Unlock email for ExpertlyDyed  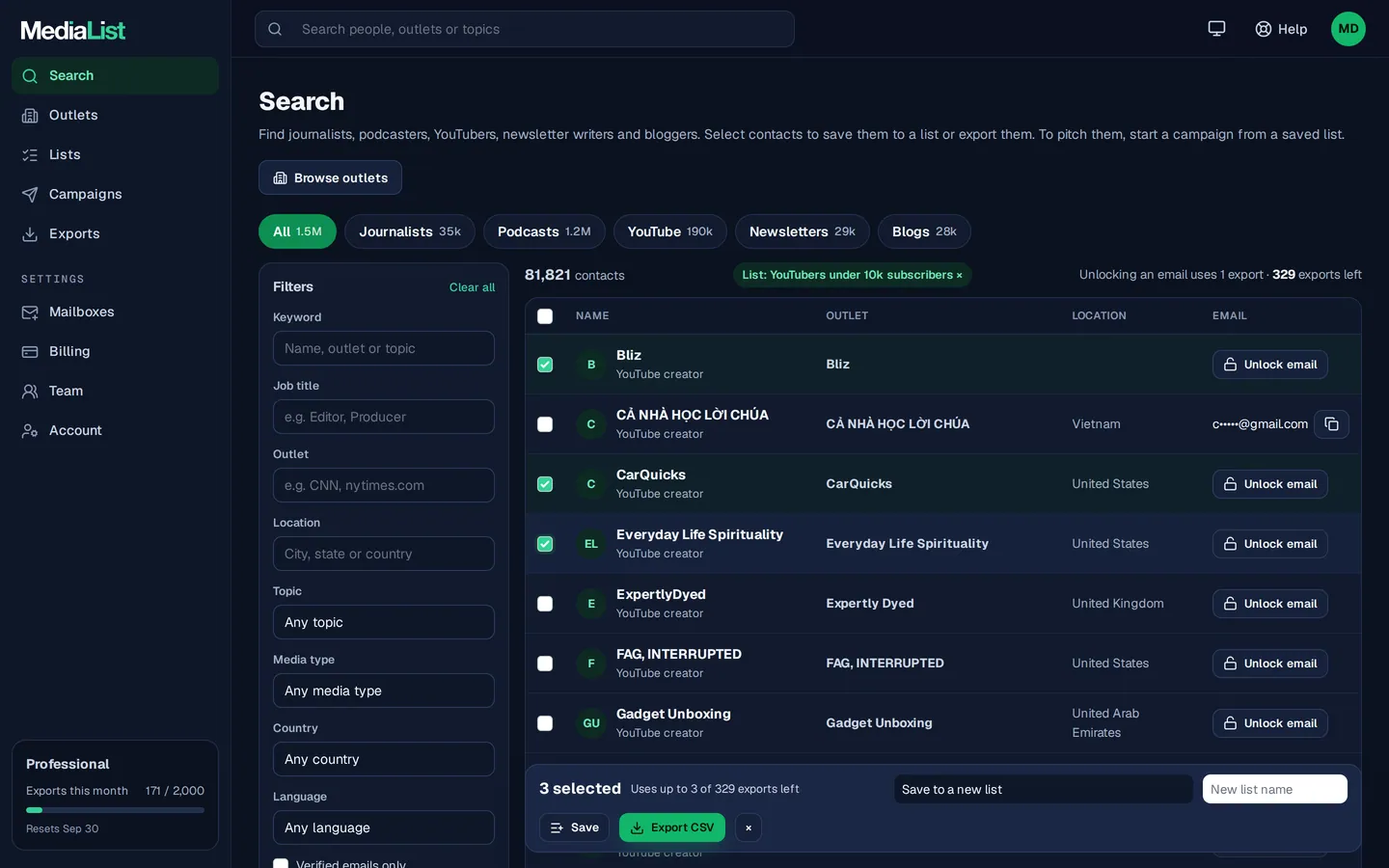coord(1270,604)
